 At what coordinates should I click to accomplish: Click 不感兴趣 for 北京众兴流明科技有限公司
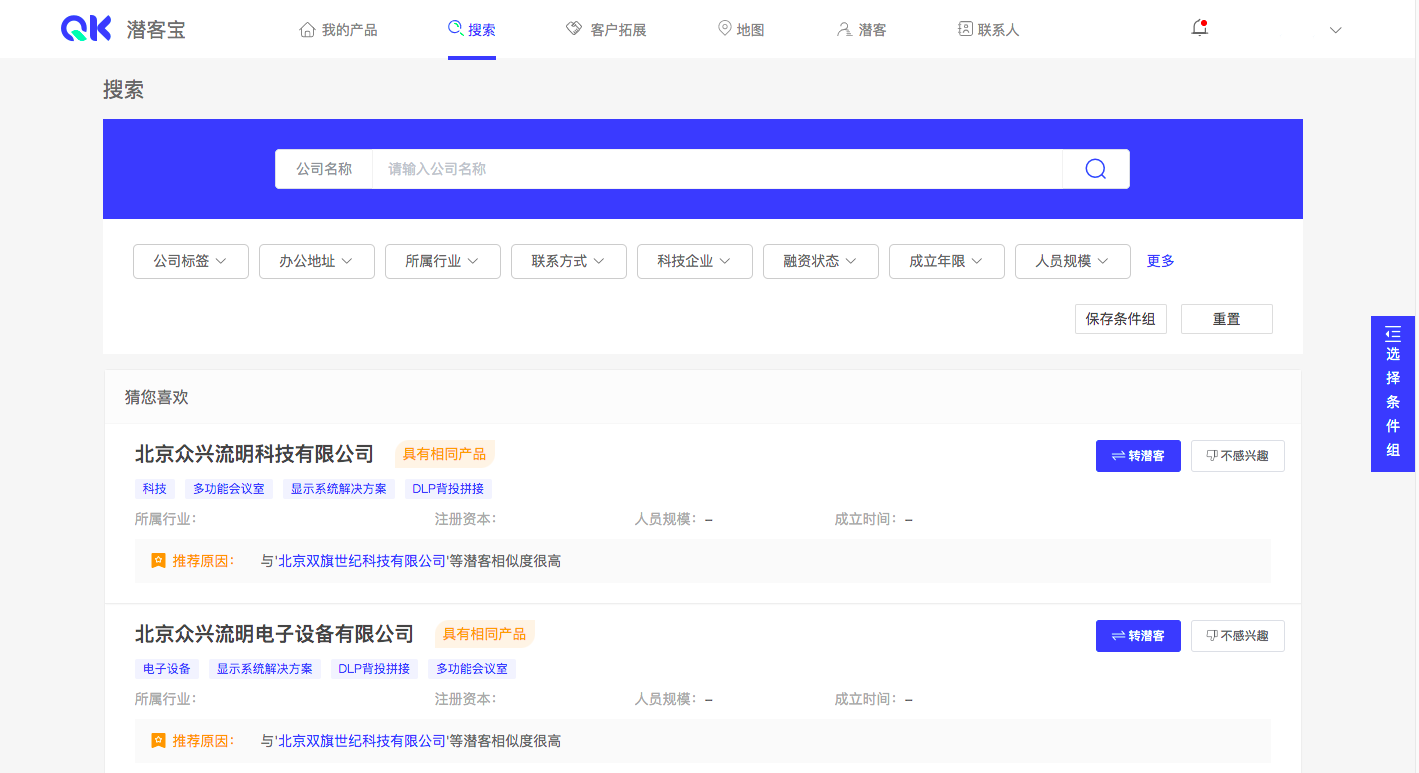click(x=1238, y=456)
